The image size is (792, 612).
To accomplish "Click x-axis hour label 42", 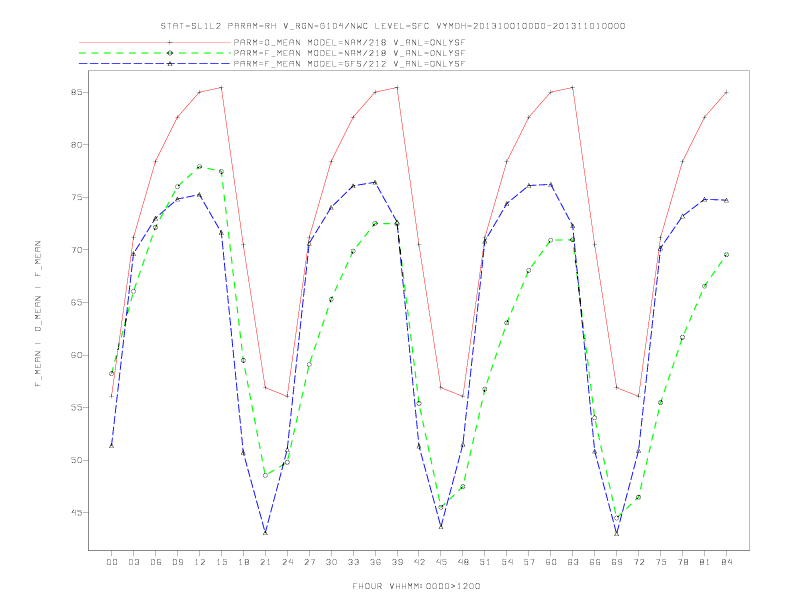I will coord(419,562).
